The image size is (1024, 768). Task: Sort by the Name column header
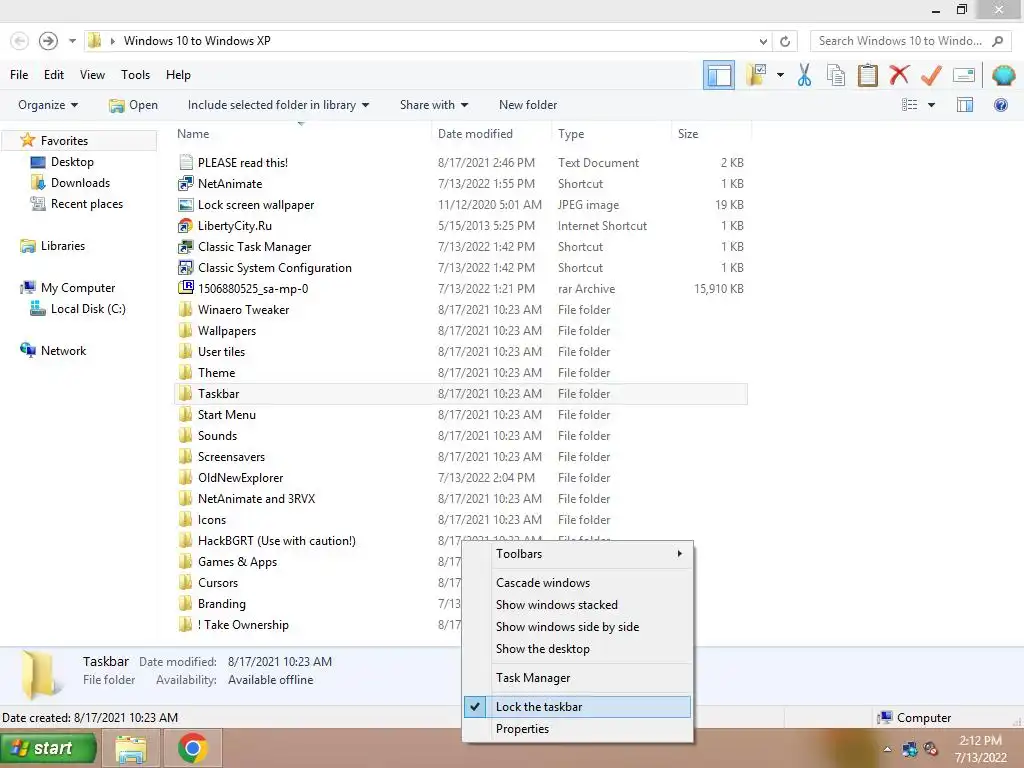193,134
